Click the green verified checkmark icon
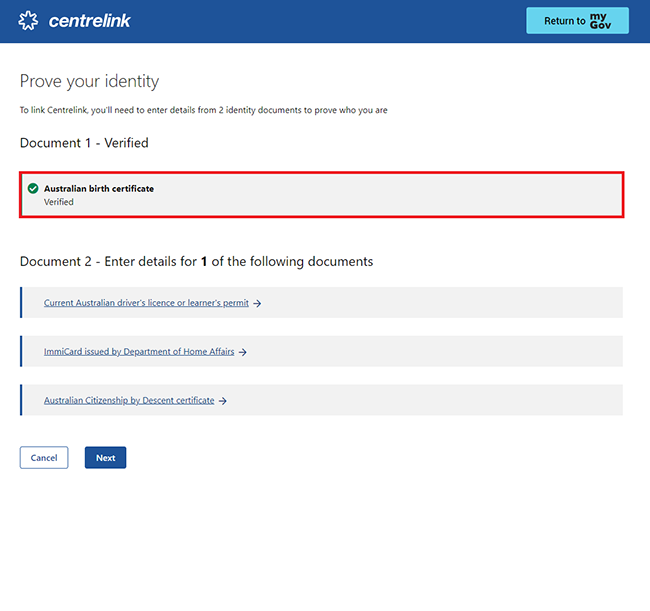This screenshot has height=611, width=650. click(33, 188)
